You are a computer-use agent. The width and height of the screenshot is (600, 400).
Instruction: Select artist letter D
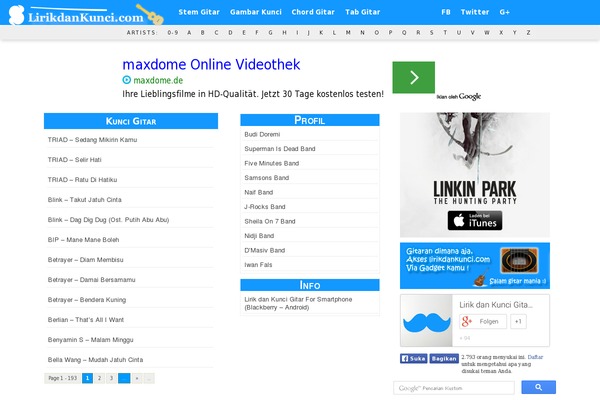coord(230,33)
